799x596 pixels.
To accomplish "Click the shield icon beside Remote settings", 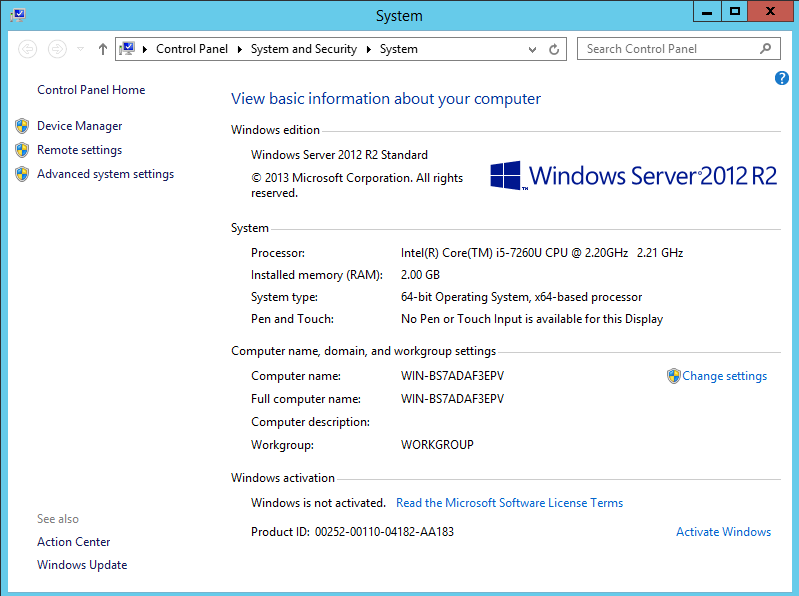I will click(x=22, y=150).
